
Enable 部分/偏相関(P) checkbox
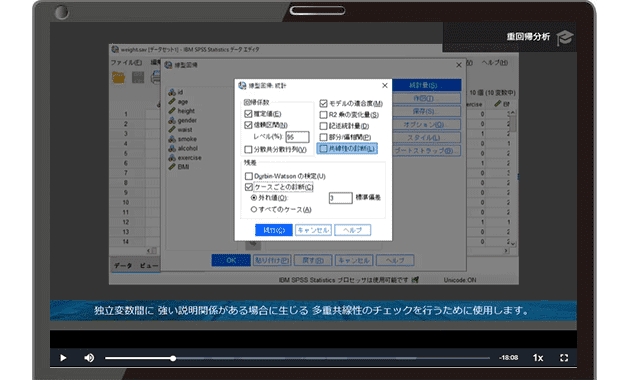(323, 137)
